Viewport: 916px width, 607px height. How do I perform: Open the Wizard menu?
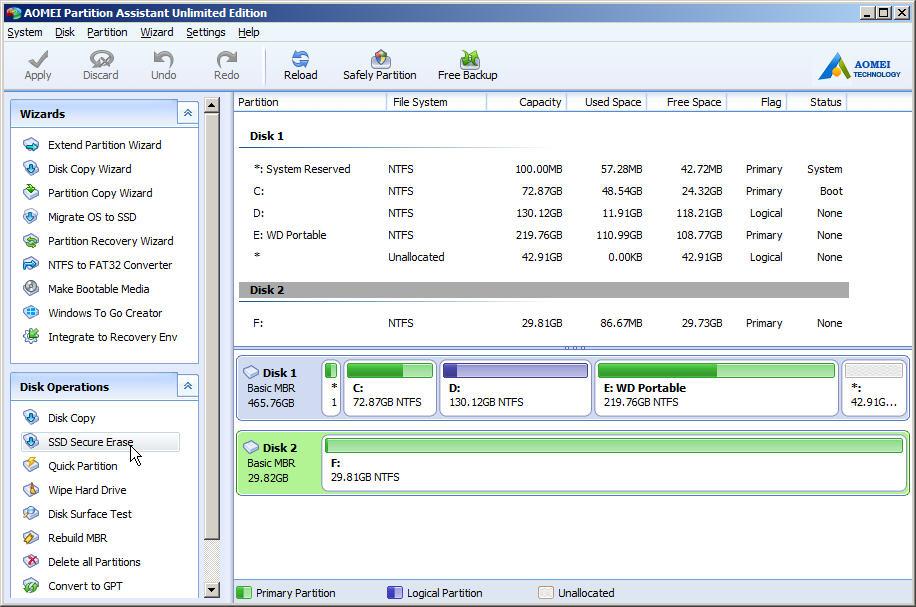[x=157, y=32]
